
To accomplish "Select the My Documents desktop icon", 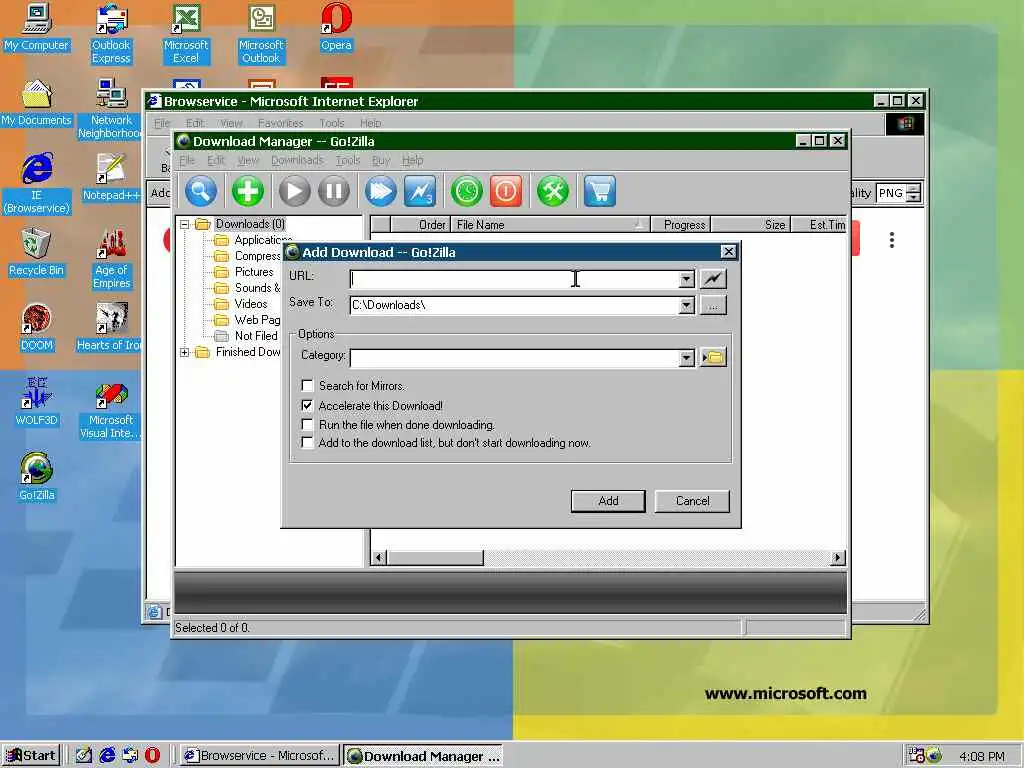I will pos(36,103).
